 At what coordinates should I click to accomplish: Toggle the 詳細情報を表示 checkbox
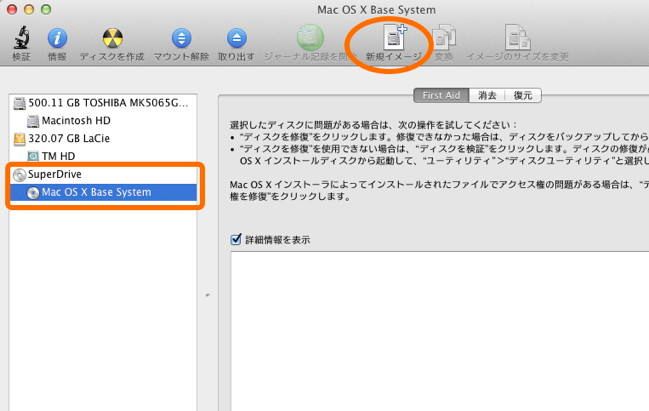click(x=236, y=239)
